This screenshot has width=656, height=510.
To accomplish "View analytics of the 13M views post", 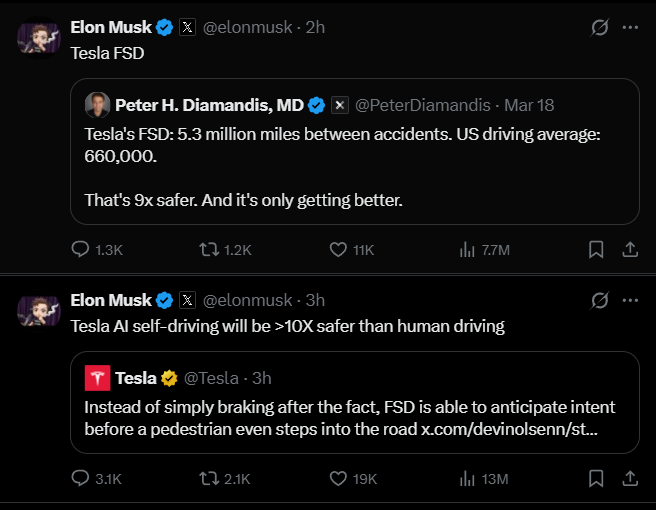I will tap(467, 479).
